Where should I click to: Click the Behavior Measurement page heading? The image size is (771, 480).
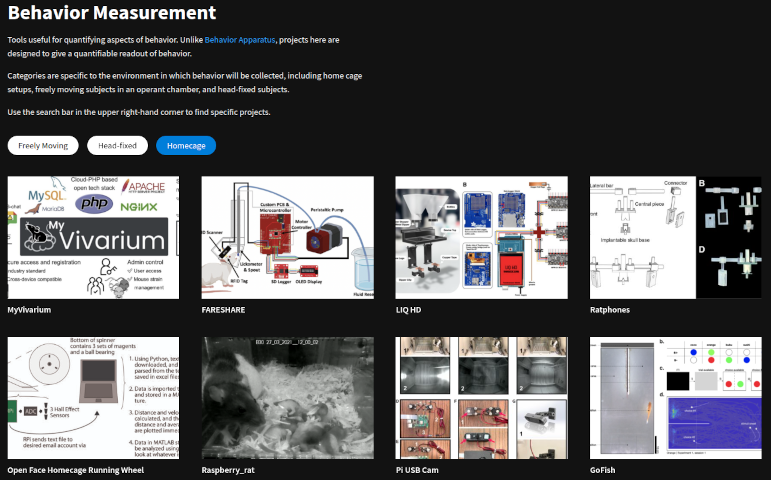pyautogui.click(x=112, y=12)
